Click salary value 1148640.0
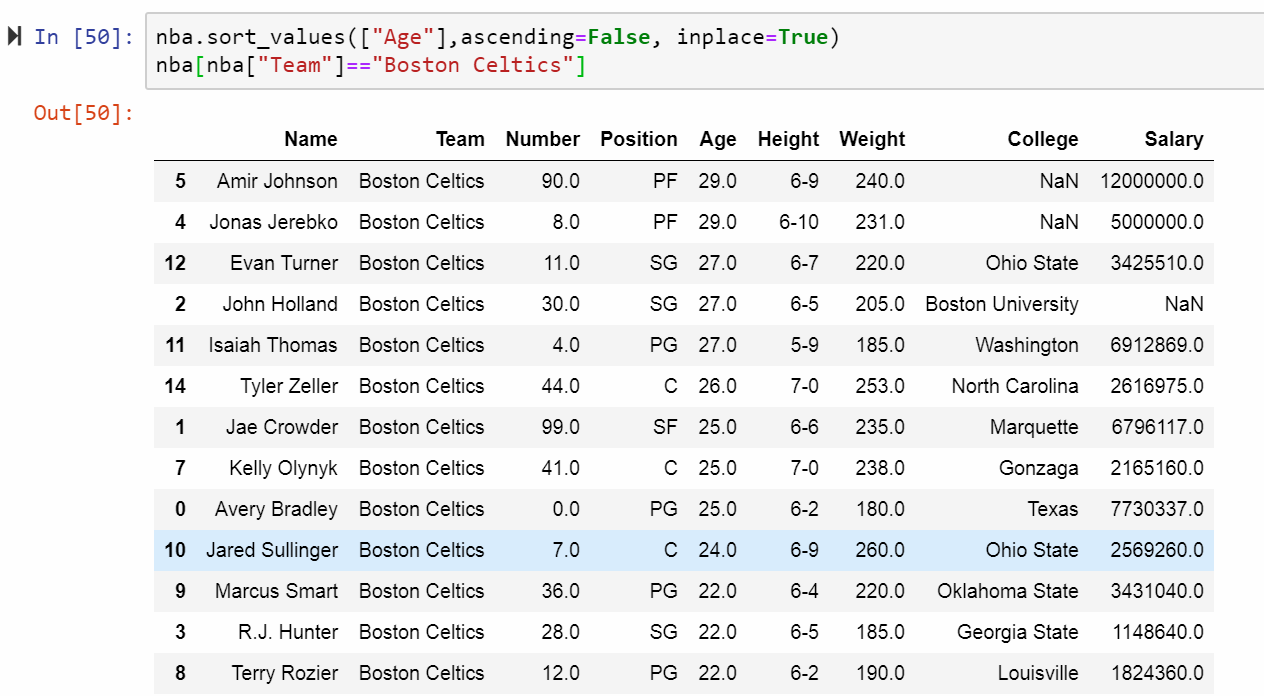Screen dimensions: 1264x696 coord(1158,632)
